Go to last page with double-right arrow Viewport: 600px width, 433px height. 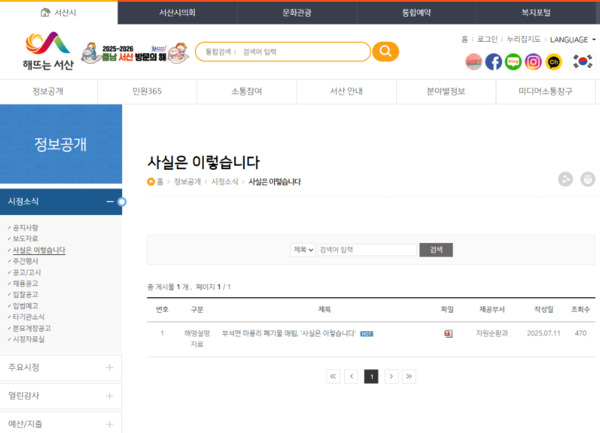(x=409, y=376)
